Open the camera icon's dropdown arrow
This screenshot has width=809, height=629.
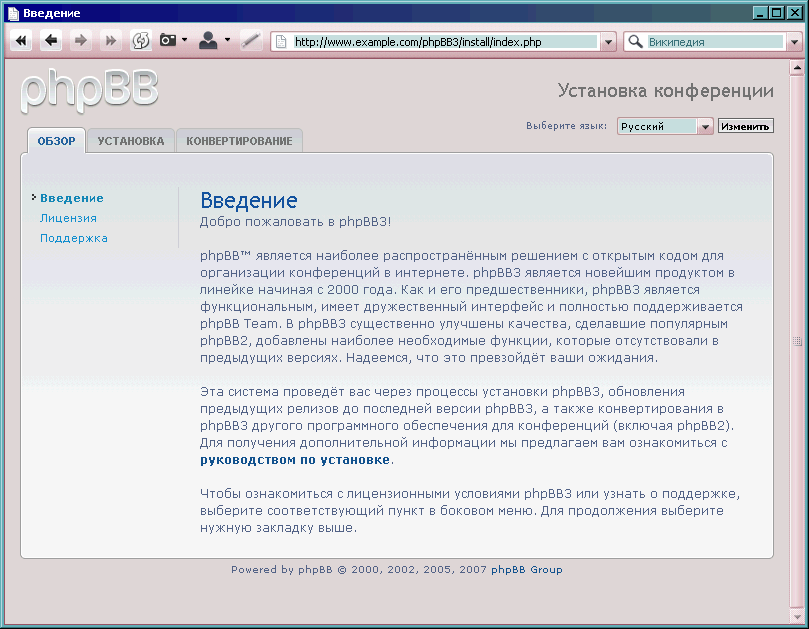[x=184, y=40]
